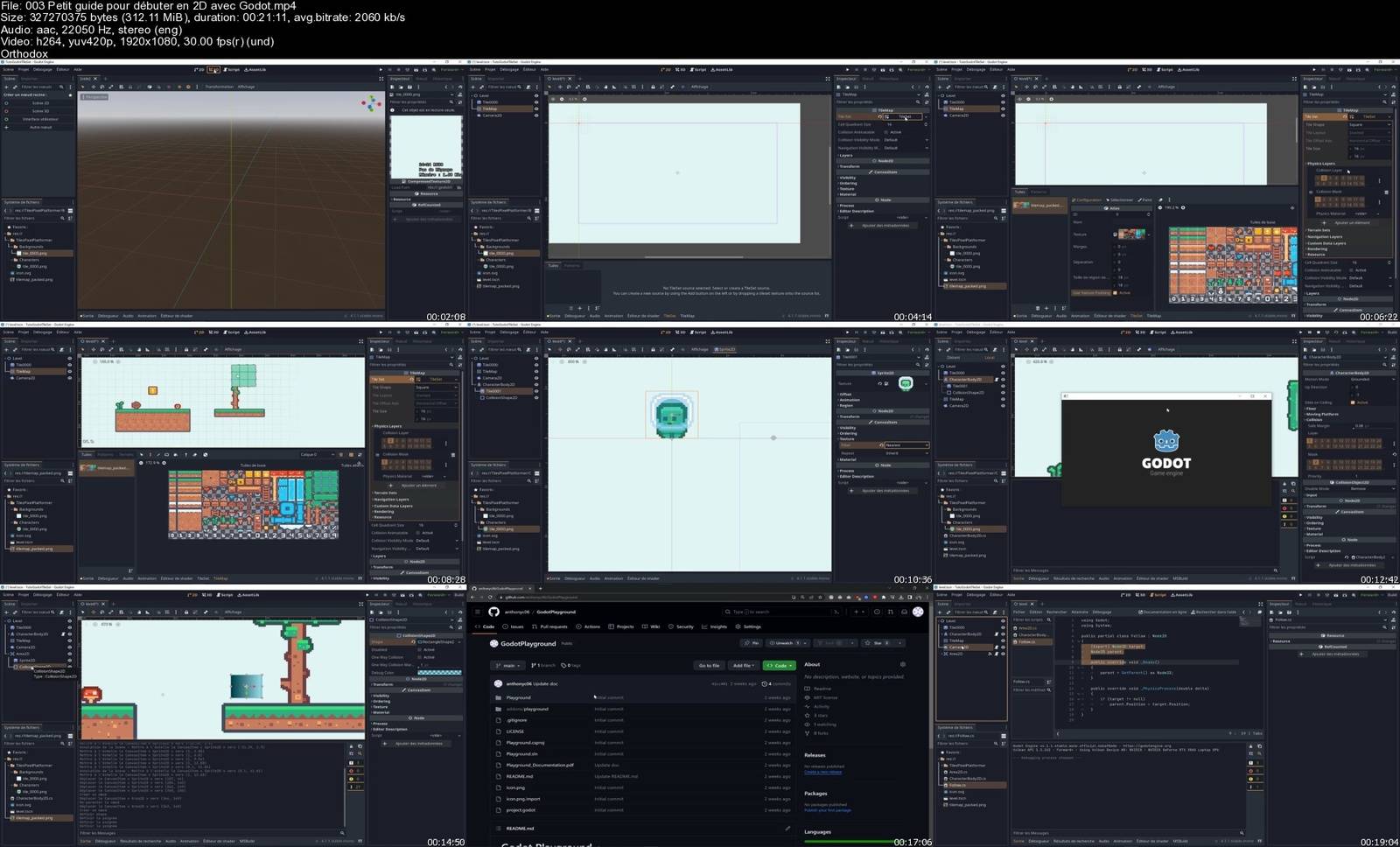1400x847 pixels.
Task: Star the GodotPlayground repository in GitHub frame
Action: pos(877,643)
